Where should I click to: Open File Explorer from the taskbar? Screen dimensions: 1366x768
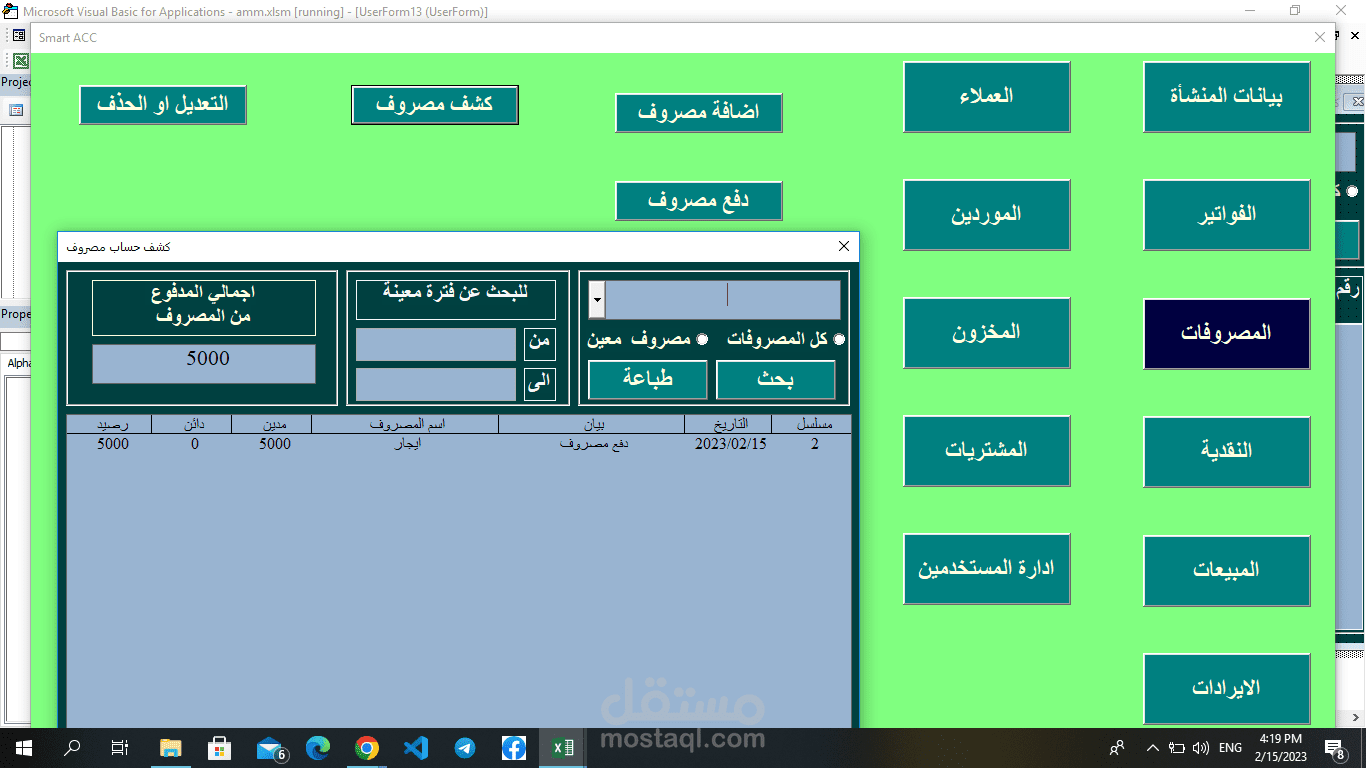[x=171, y=748]
